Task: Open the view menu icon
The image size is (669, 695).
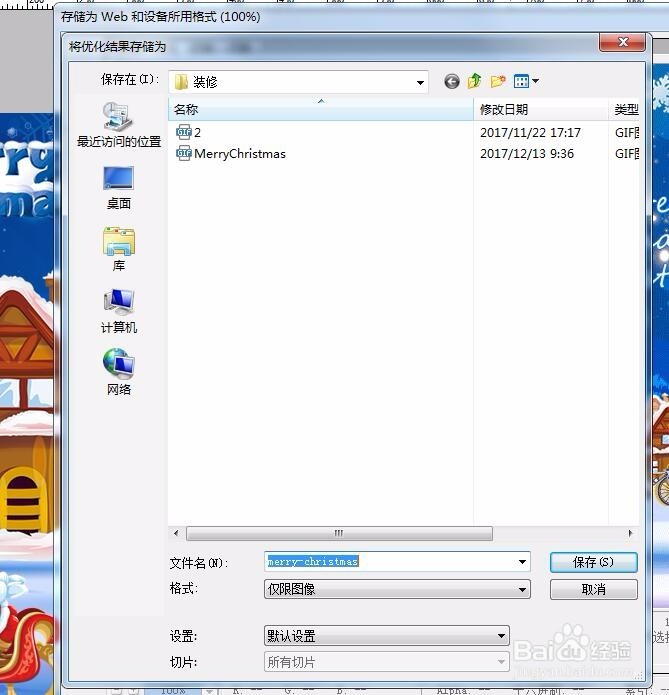Action: [526, 81]
